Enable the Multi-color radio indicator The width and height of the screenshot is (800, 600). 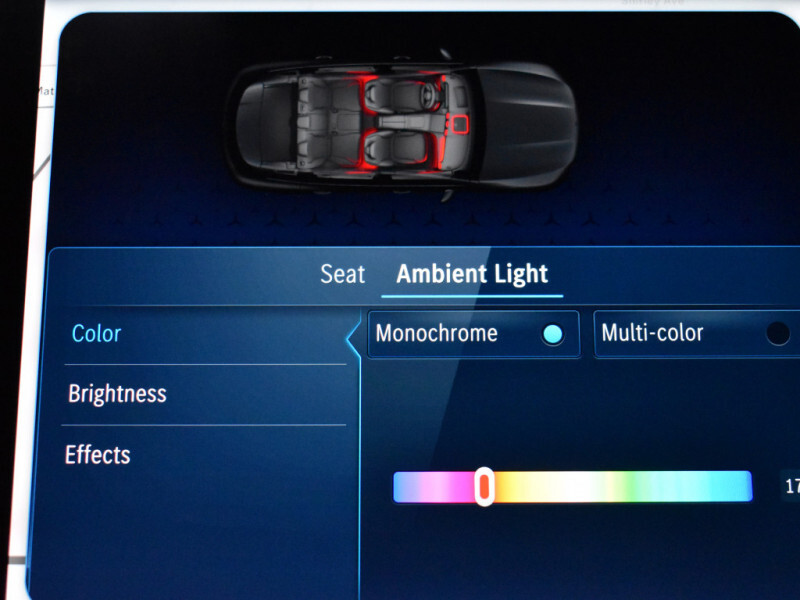[778, 334]
